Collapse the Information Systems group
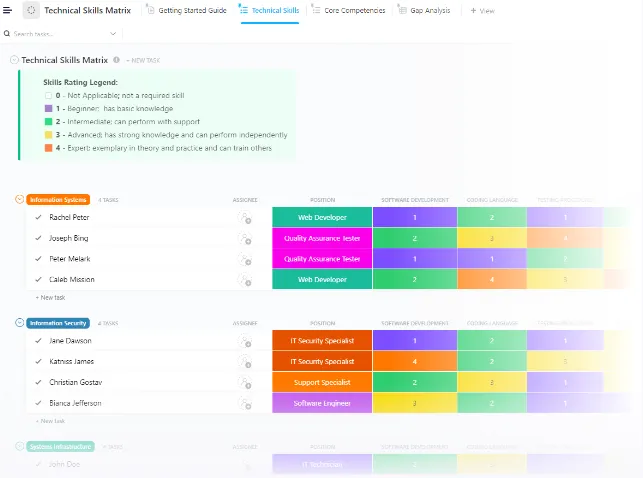Screen dimensions: 643x478 (x=19, y=199)
